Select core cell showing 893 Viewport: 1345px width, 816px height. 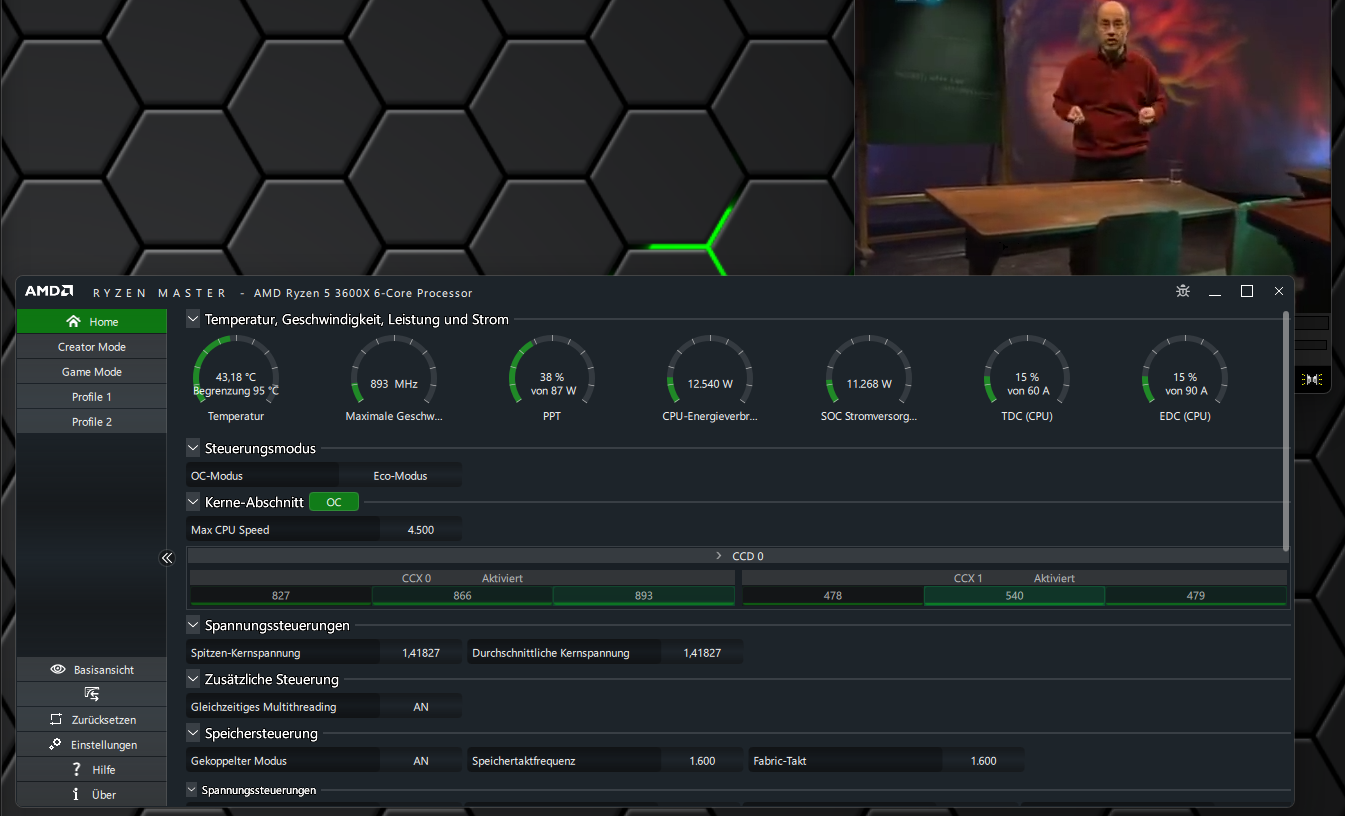point(644,595)
